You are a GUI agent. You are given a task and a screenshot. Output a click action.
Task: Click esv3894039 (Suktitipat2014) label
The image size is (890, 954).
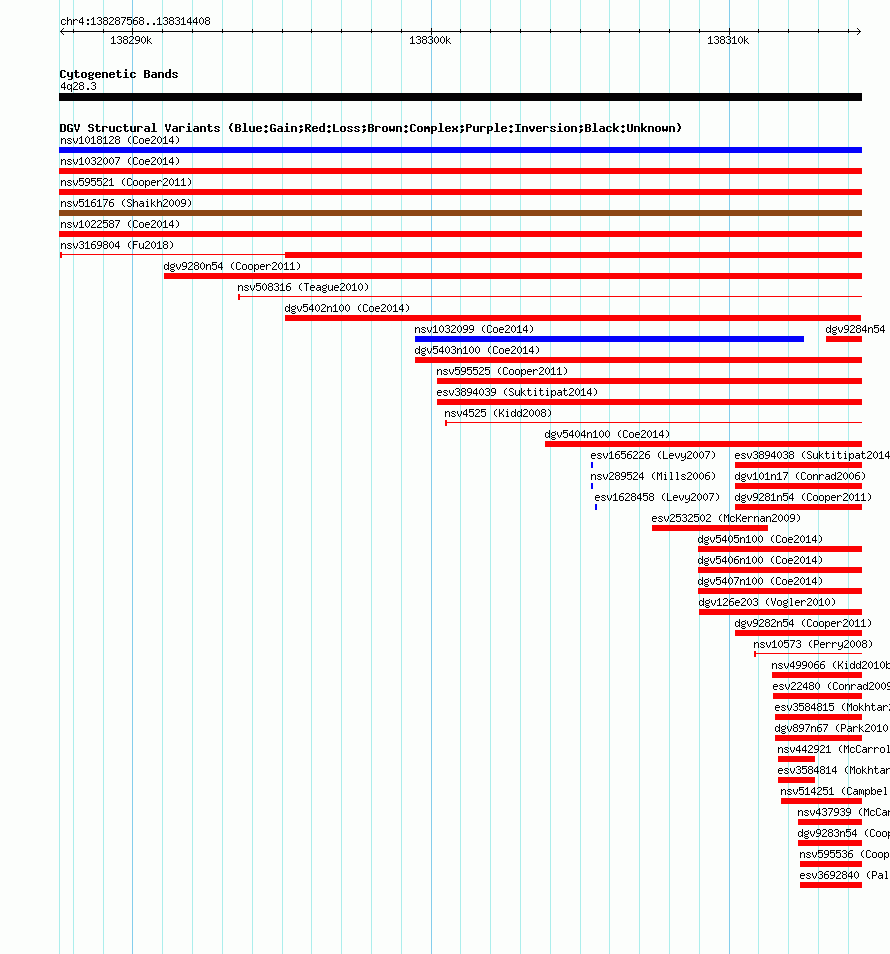517,392
